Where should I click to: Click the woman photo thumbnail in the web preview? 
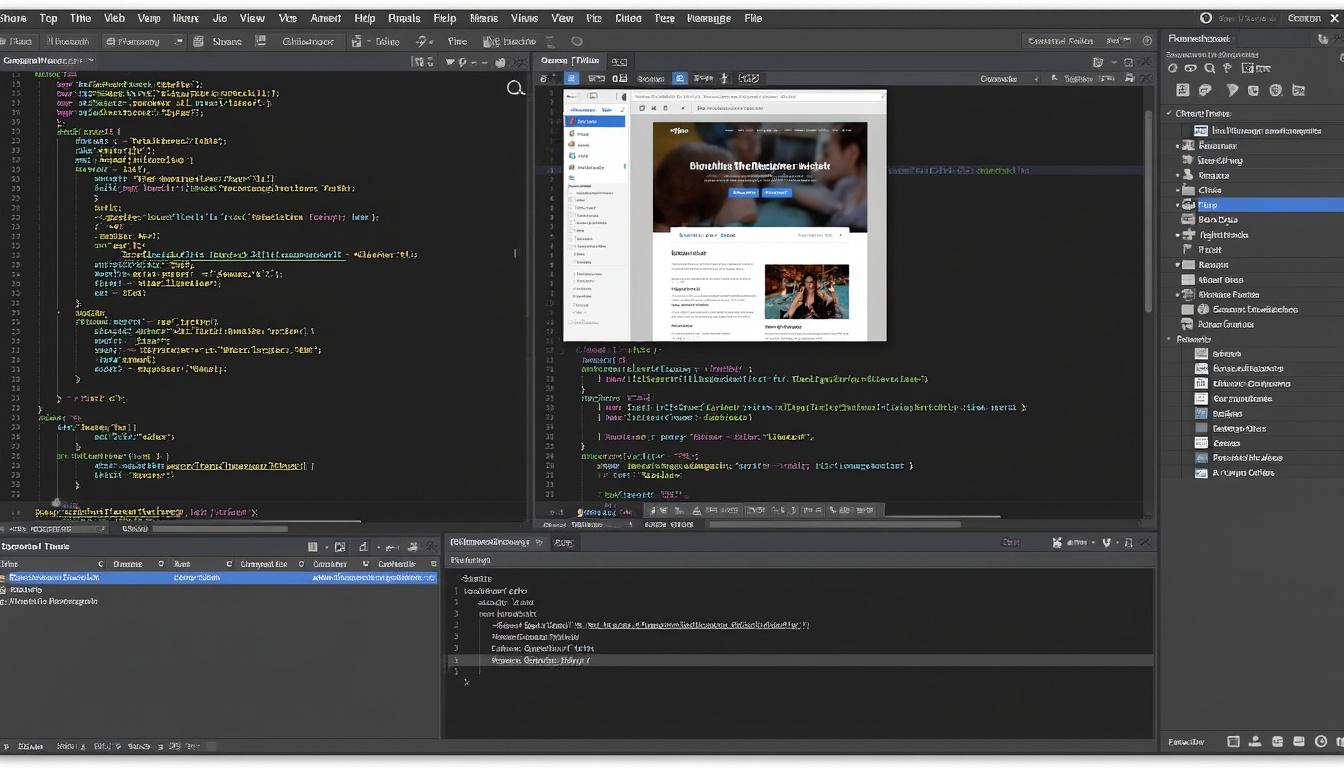tap(806, 291)
